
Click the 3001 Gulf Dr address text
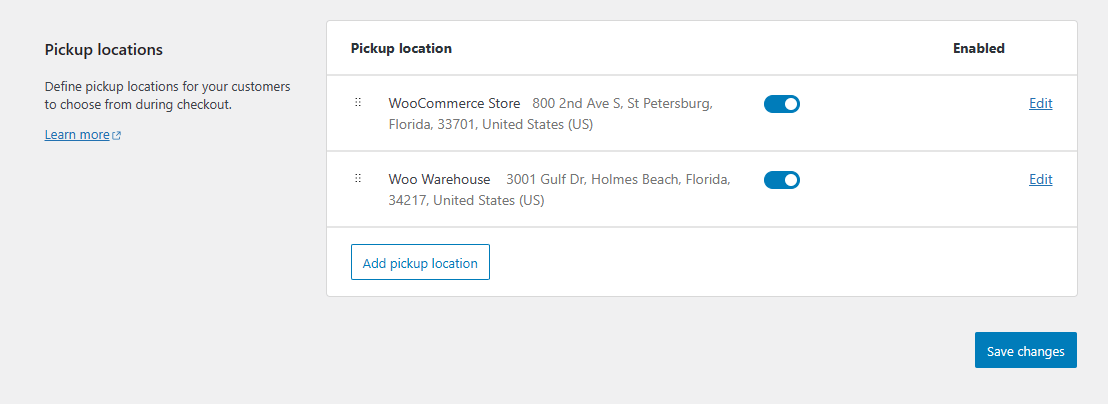[618, 179]
